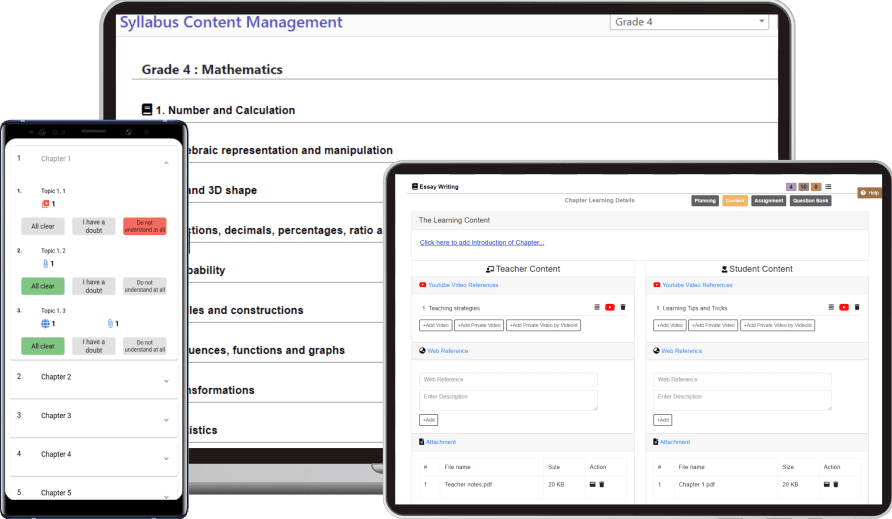Switch to the Planning tab on tablet
892x519 pixels.
click(x=705, y=200)
